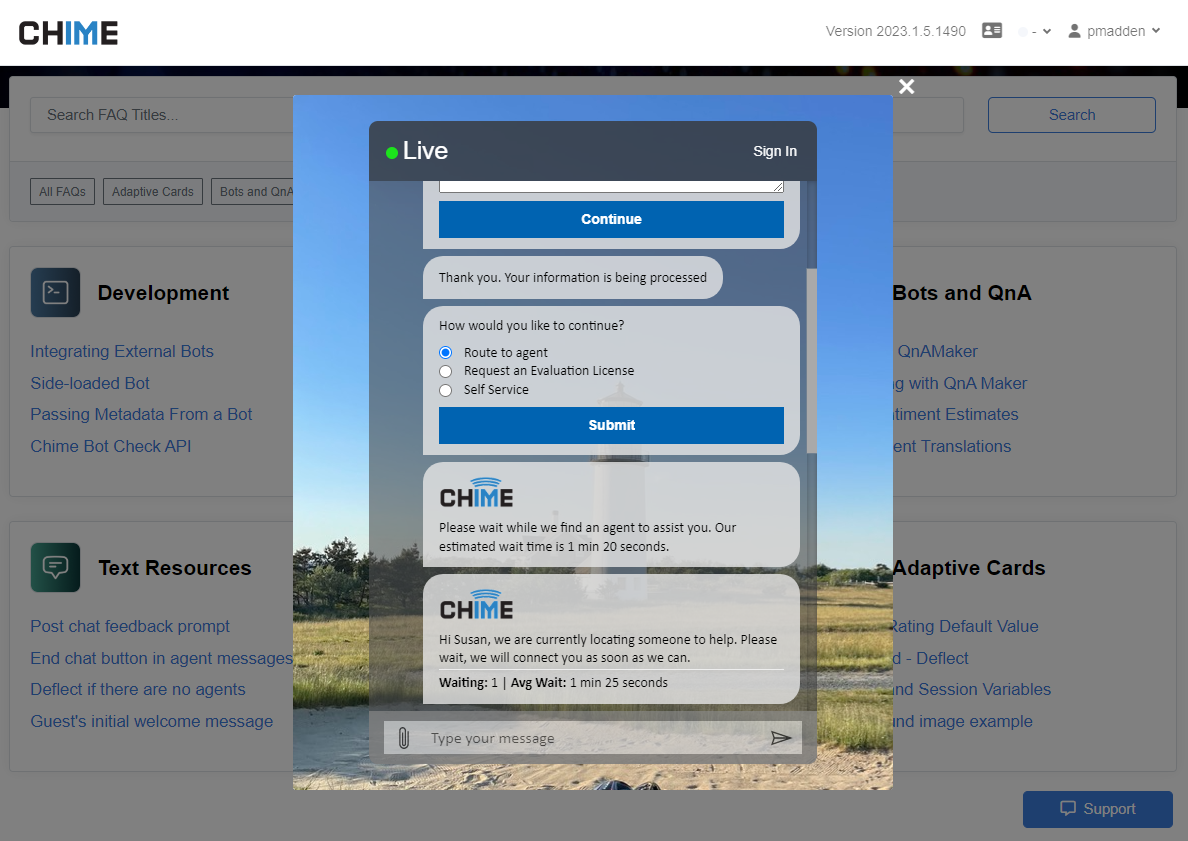The width and height of the screenshot is (1188, 841).
Task: Click the Version 2023.1.5.1490 text
Action: pyautogui.click(x=896, y=31)
